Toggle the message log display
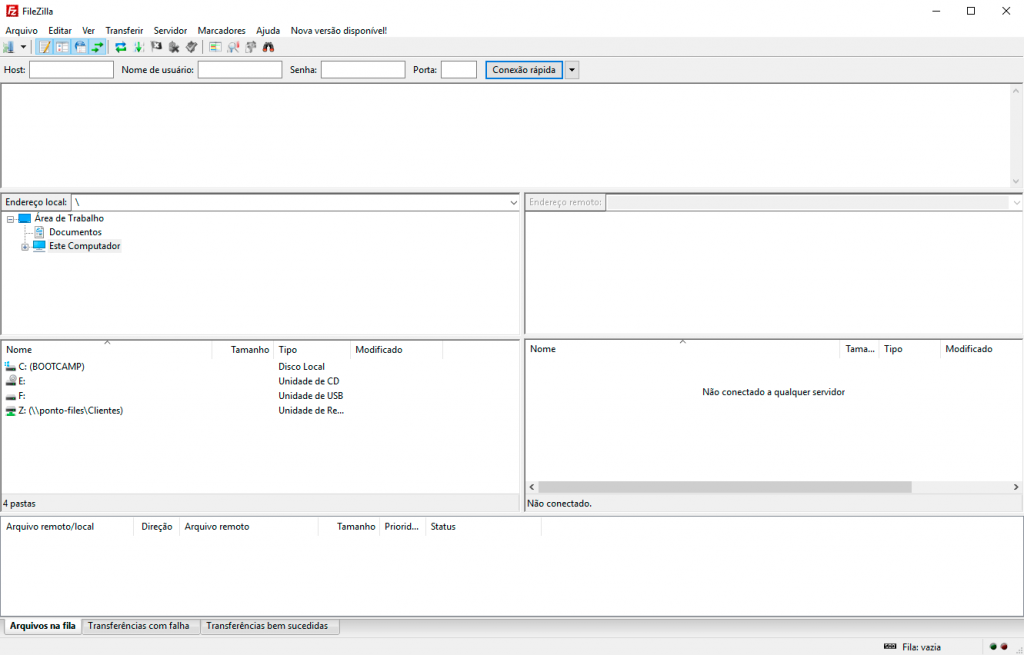 pos(44,47)
